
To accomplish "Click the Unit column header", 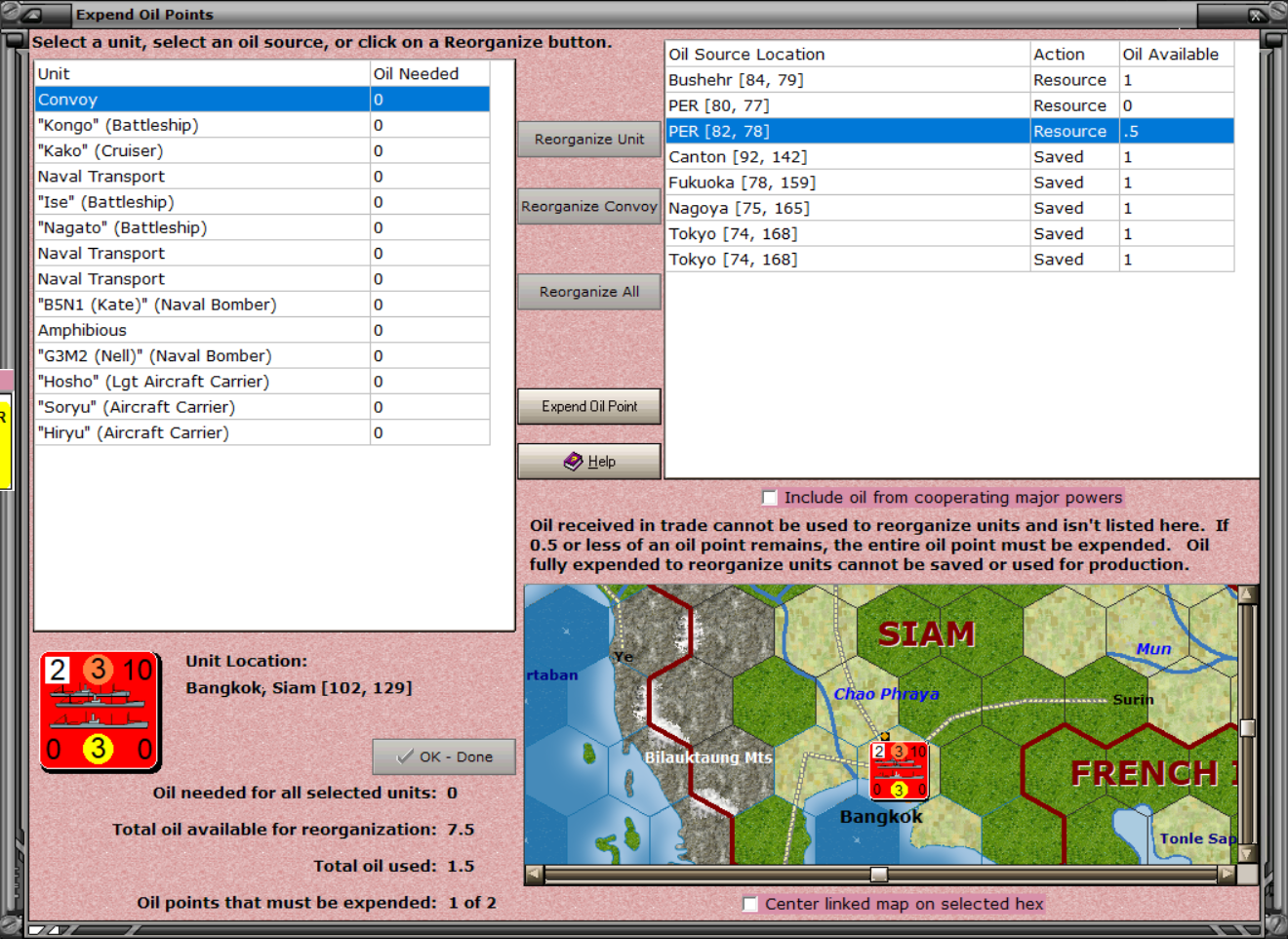I will [202, 73].
